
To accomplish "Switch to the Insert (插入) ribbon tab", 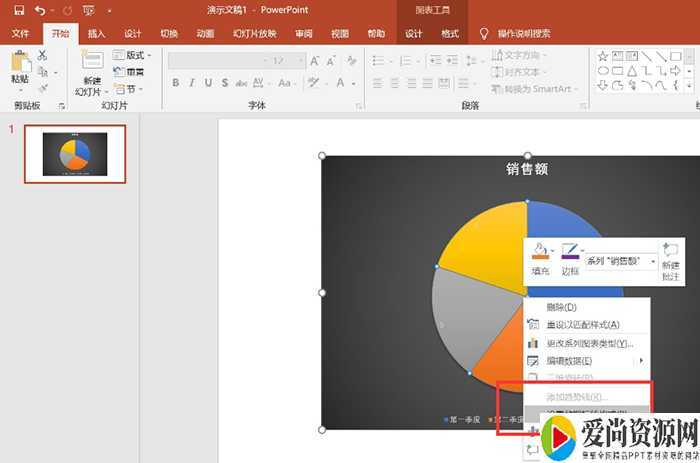I will click(96, 33).
